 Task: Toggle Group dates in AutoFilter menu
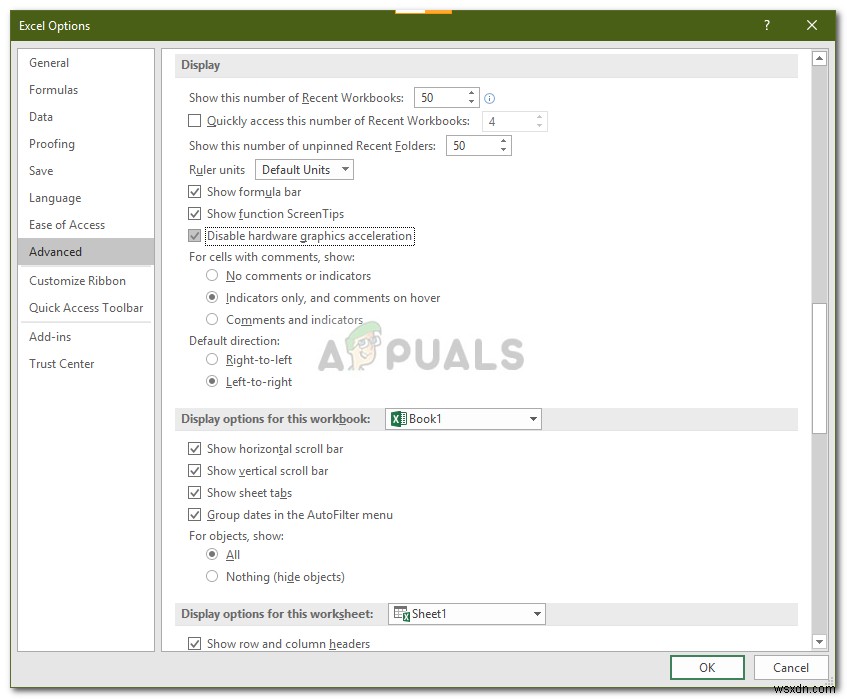coord(194,515)
